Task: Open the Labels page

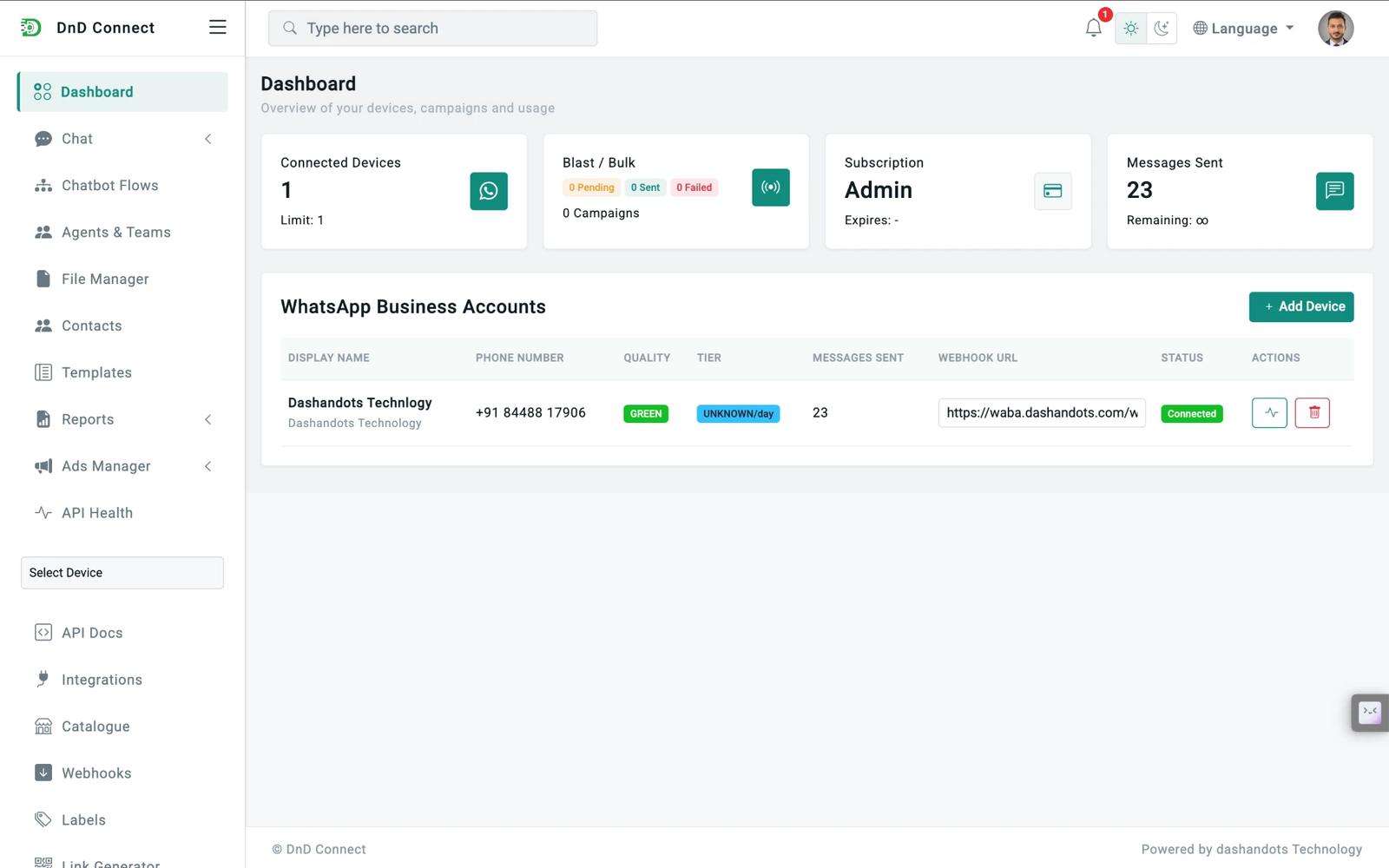Action: coord(122,821)
